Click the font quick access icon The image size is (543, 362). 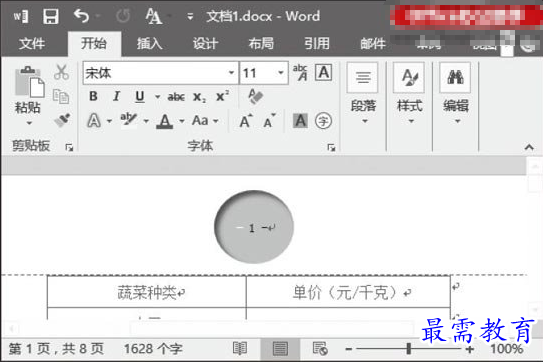pyautogui.click(x=153, y=16)
